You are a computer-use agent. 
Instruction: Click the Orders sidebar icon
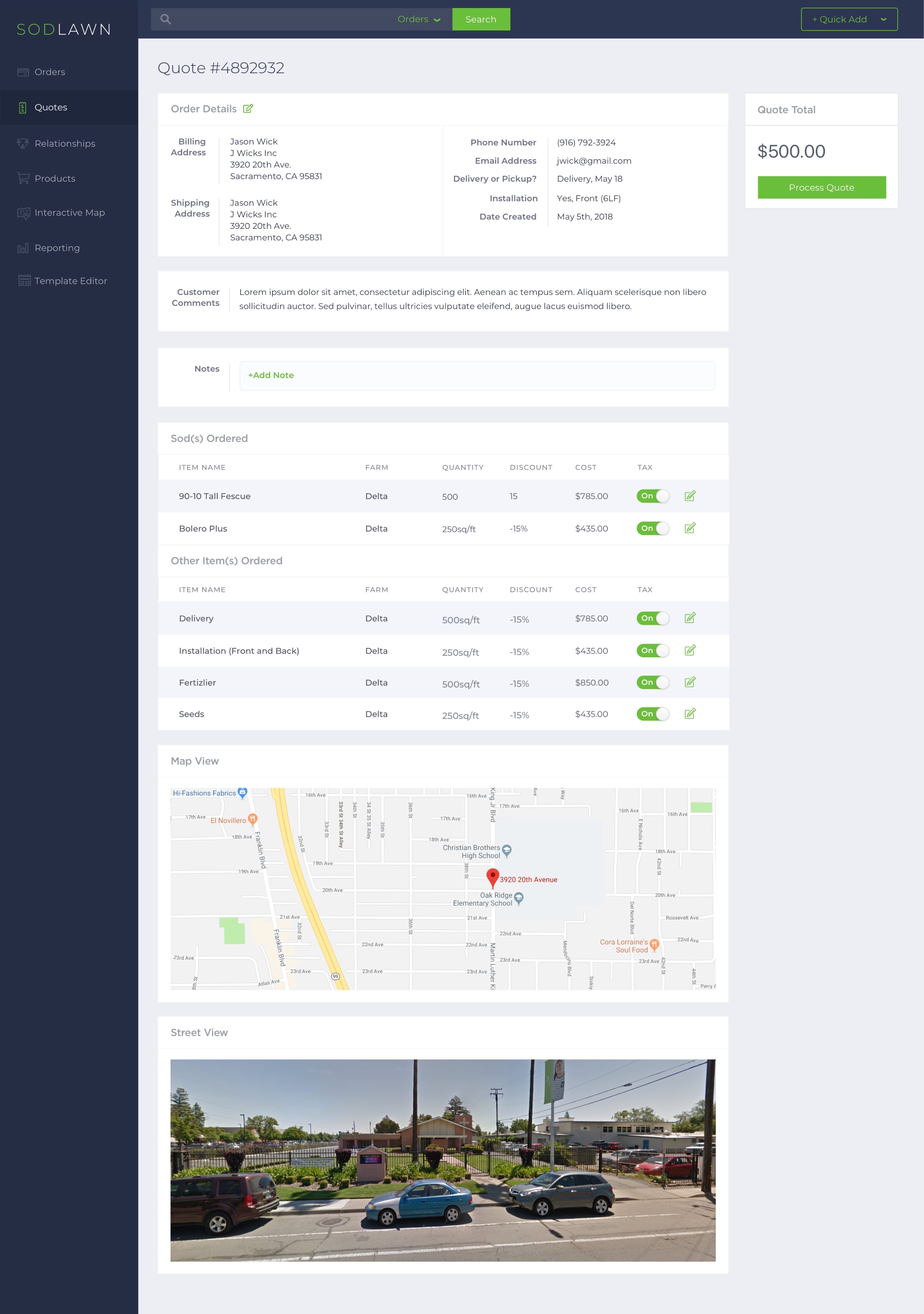[23, 72]
